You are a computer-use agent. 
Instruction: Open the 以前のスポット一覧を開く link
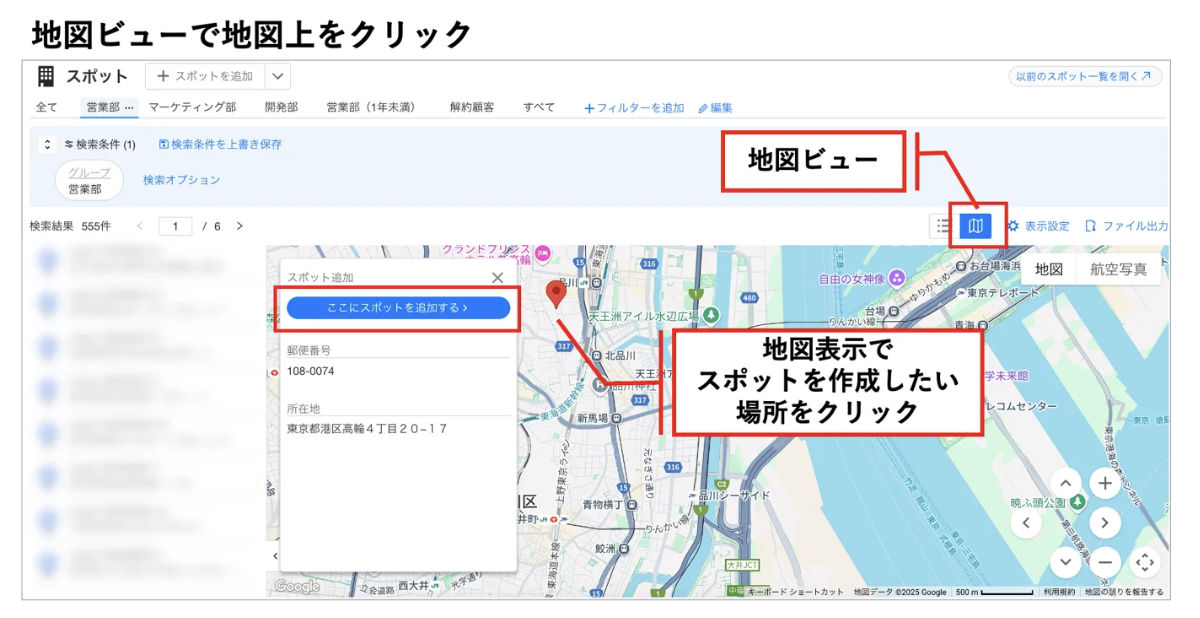(x=1084, y=76)
